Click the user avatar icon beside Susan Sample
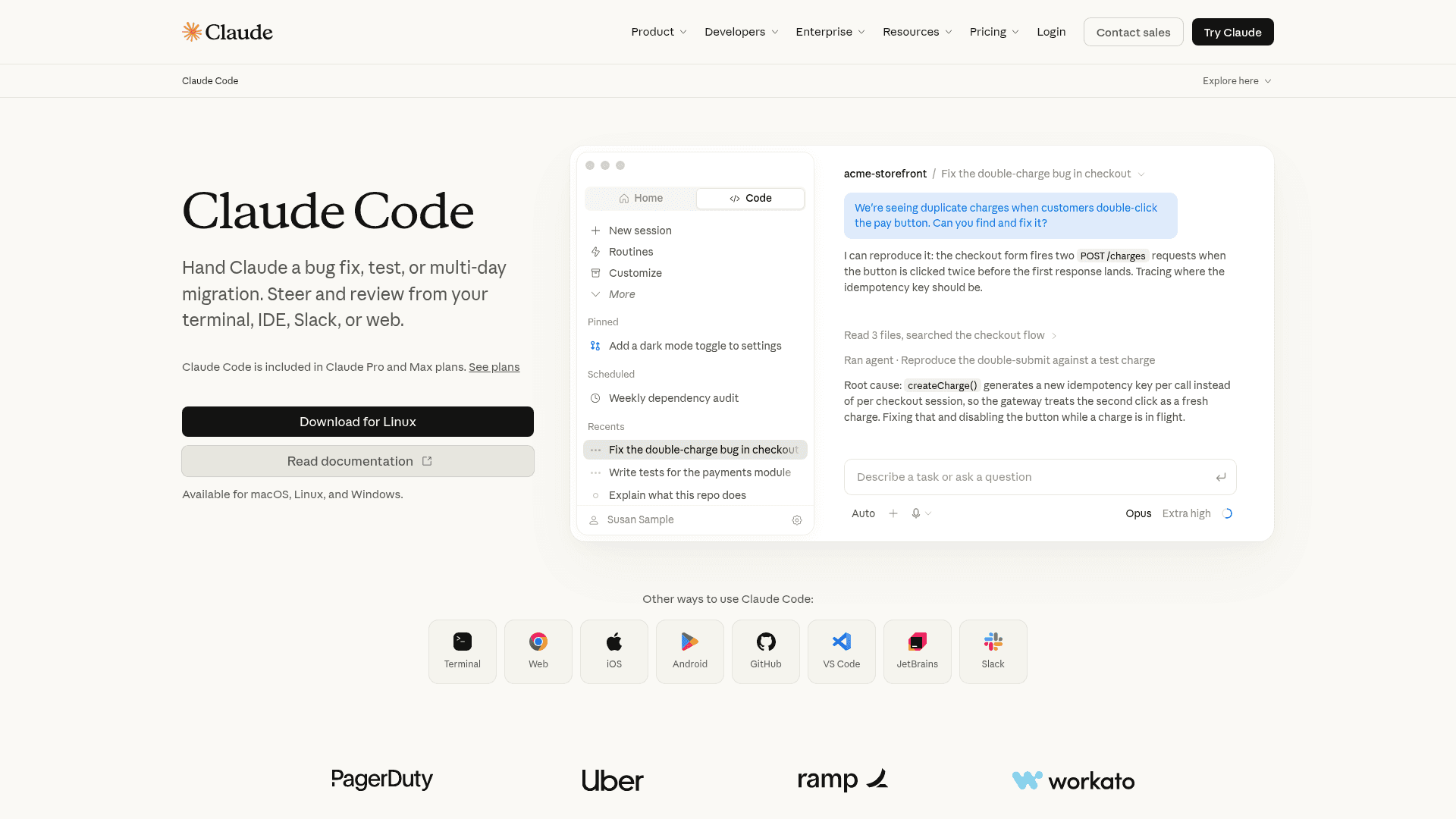The image size is (1456, 819). (594, 520)
